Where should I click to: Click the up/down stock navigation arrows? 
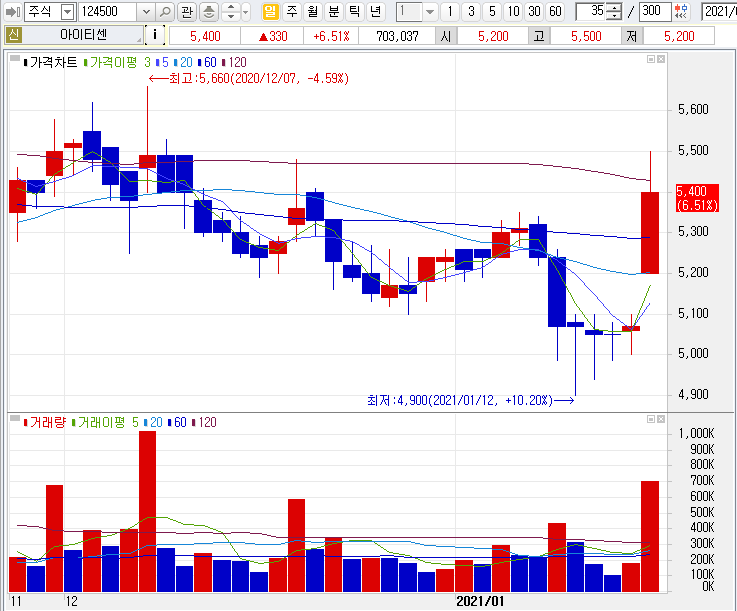pyautogui.click(x=231, y=12)
